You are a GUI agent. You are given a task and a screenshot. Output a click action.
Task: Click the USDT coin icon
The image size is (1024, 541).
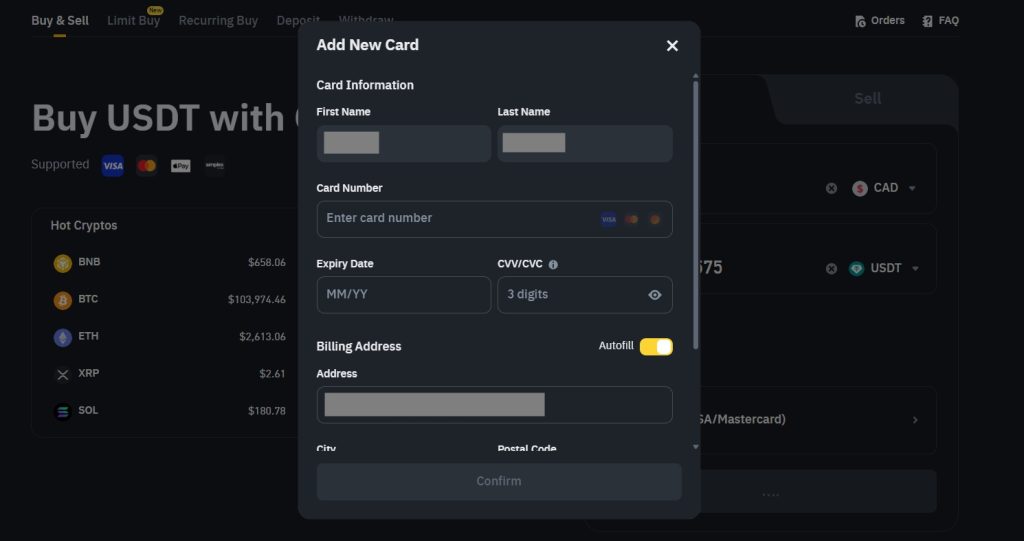856,269
